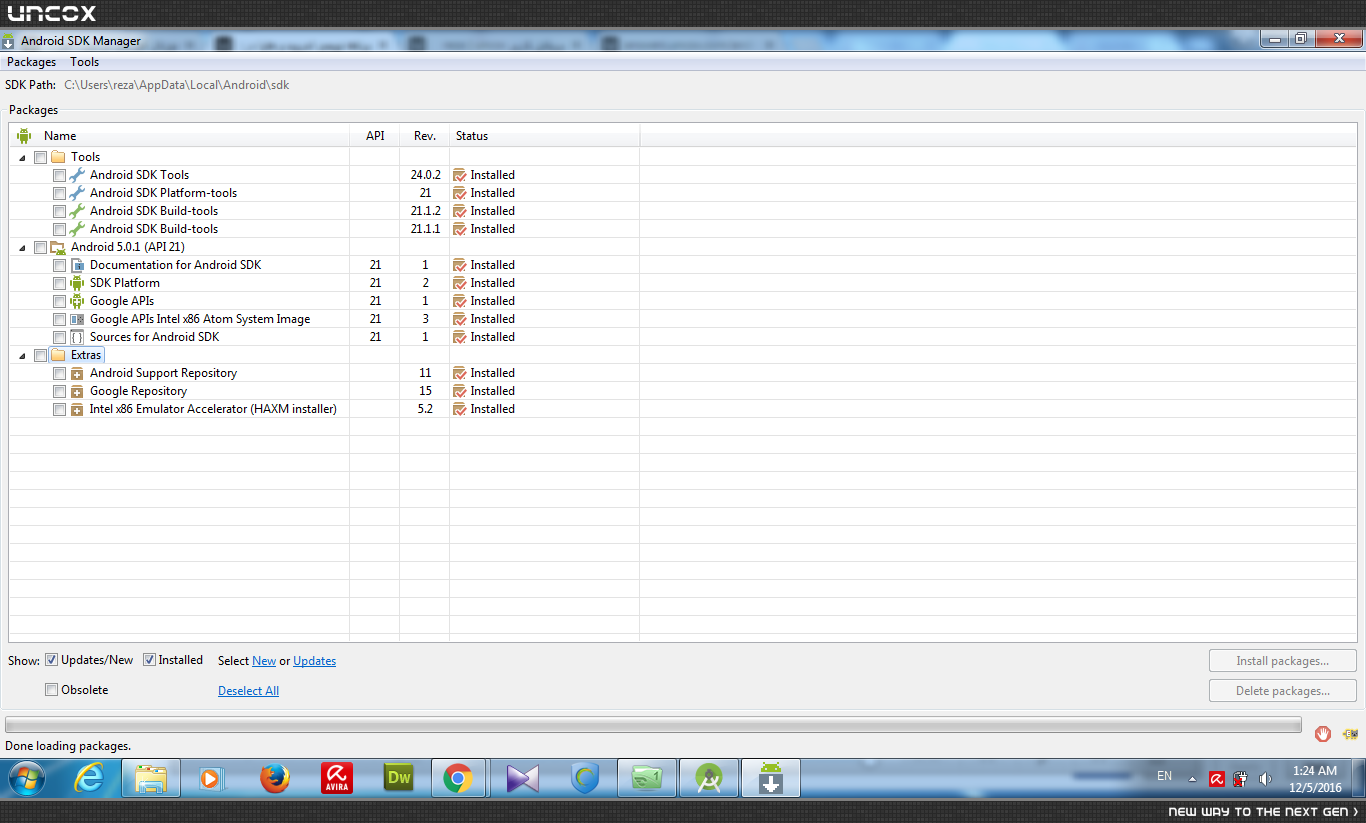
Task: Click the API column header
Action: [x=375, y=136]
